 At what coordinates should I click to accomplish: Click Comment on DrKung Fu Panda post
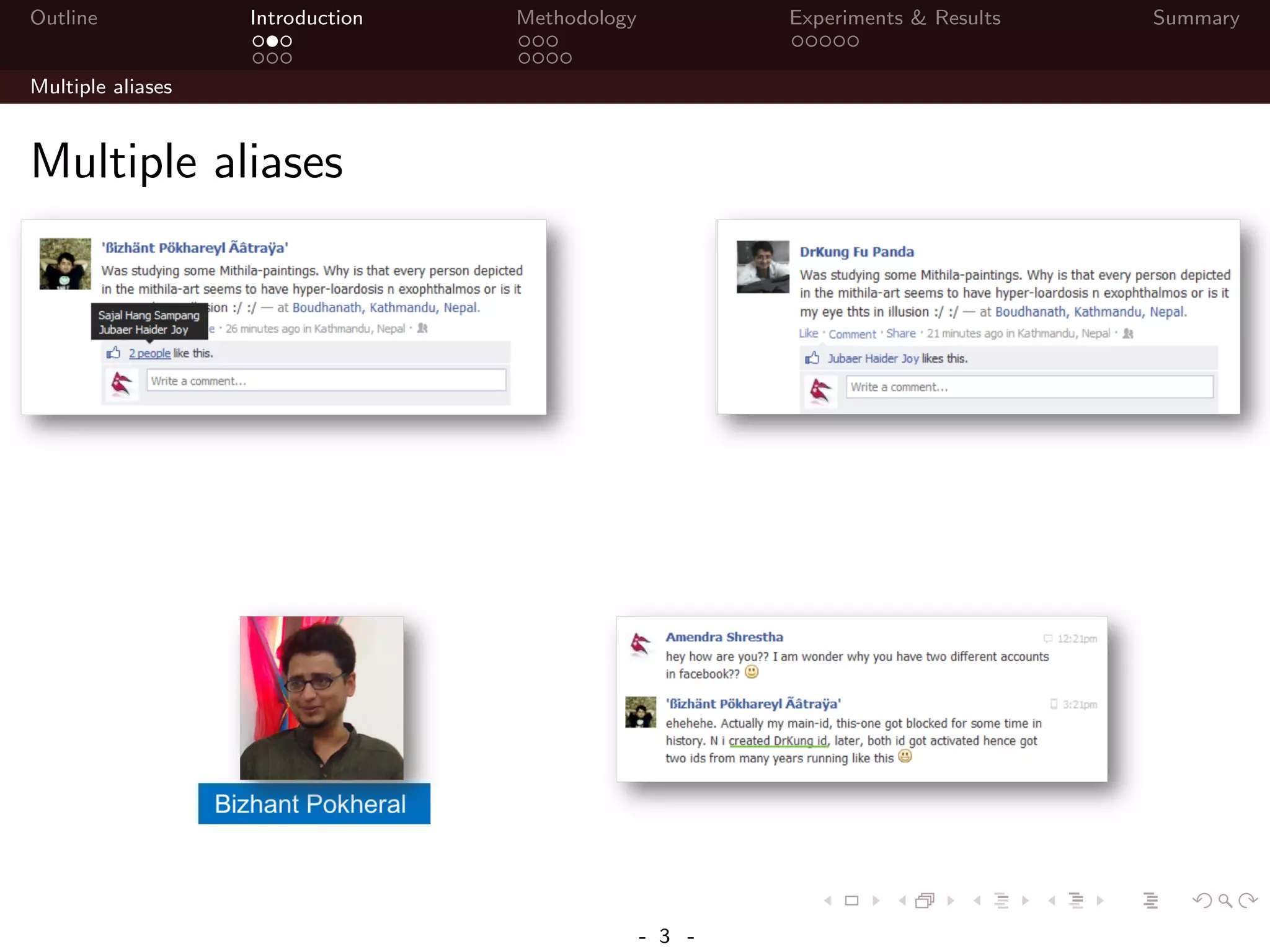pyautogui.click(x=852, y=334)
